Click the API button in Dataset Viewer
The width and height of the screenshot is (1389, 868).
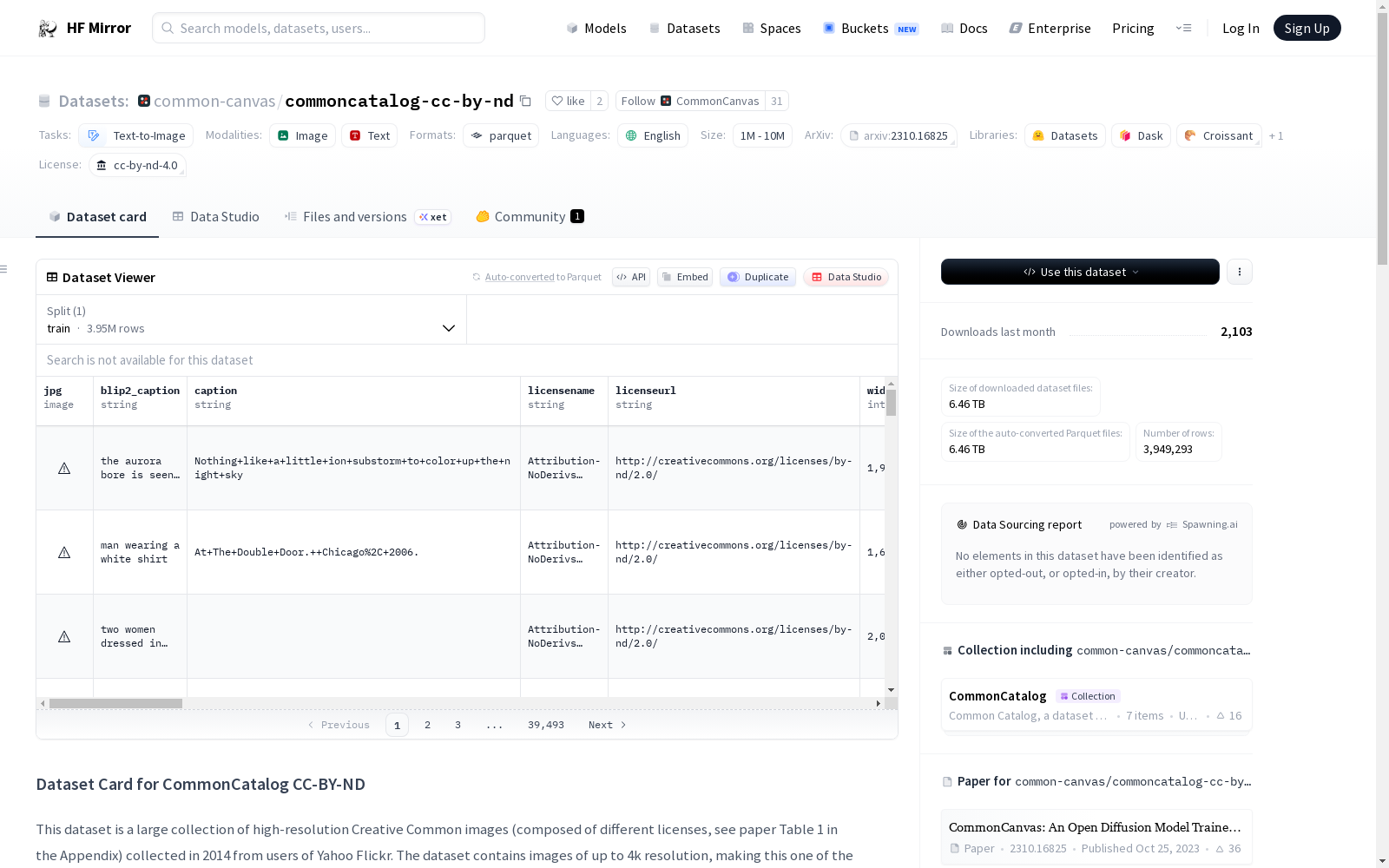[631, 277]
